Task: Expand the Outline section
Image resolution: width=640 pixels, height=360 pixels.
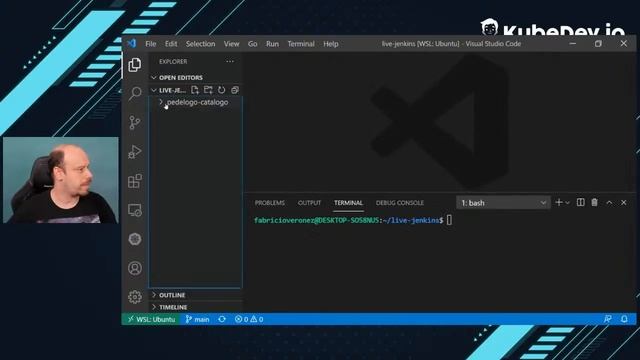Action: [196, 295]
